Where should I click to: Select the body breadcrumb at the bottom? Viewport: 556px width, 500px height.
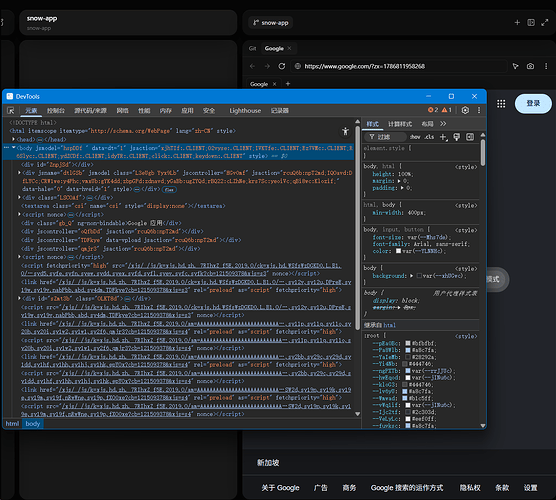33,423
